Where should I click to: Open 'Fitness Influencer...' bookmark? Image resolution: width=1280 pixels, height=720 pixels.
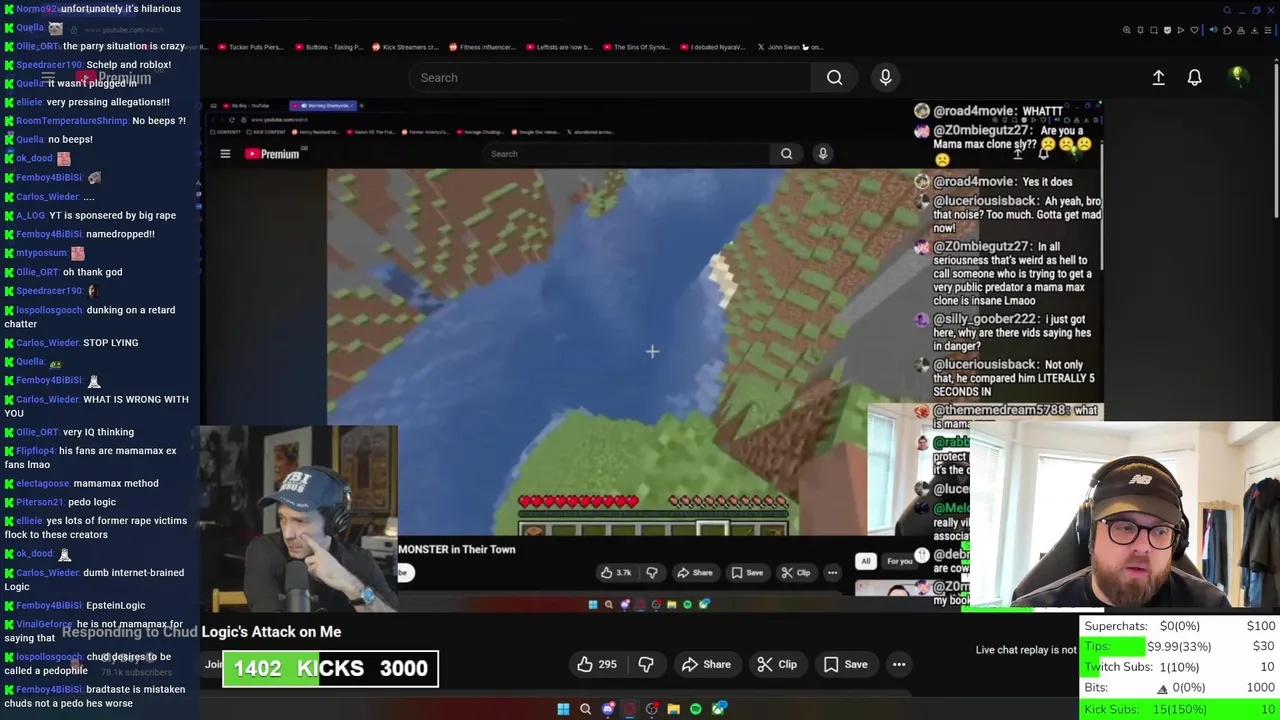tap(483, 47)
